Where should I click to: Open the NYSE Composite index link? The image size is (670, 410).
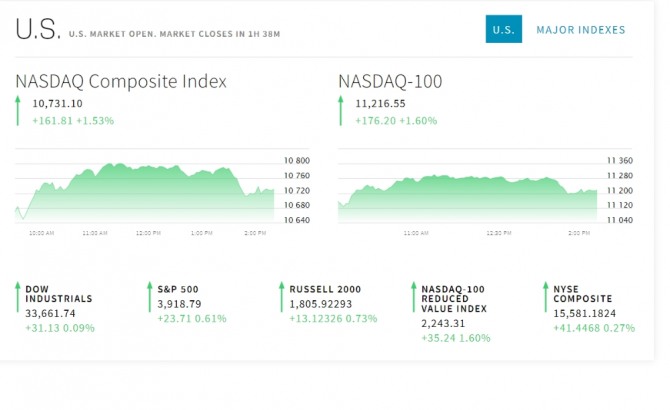tap(582, 293)
